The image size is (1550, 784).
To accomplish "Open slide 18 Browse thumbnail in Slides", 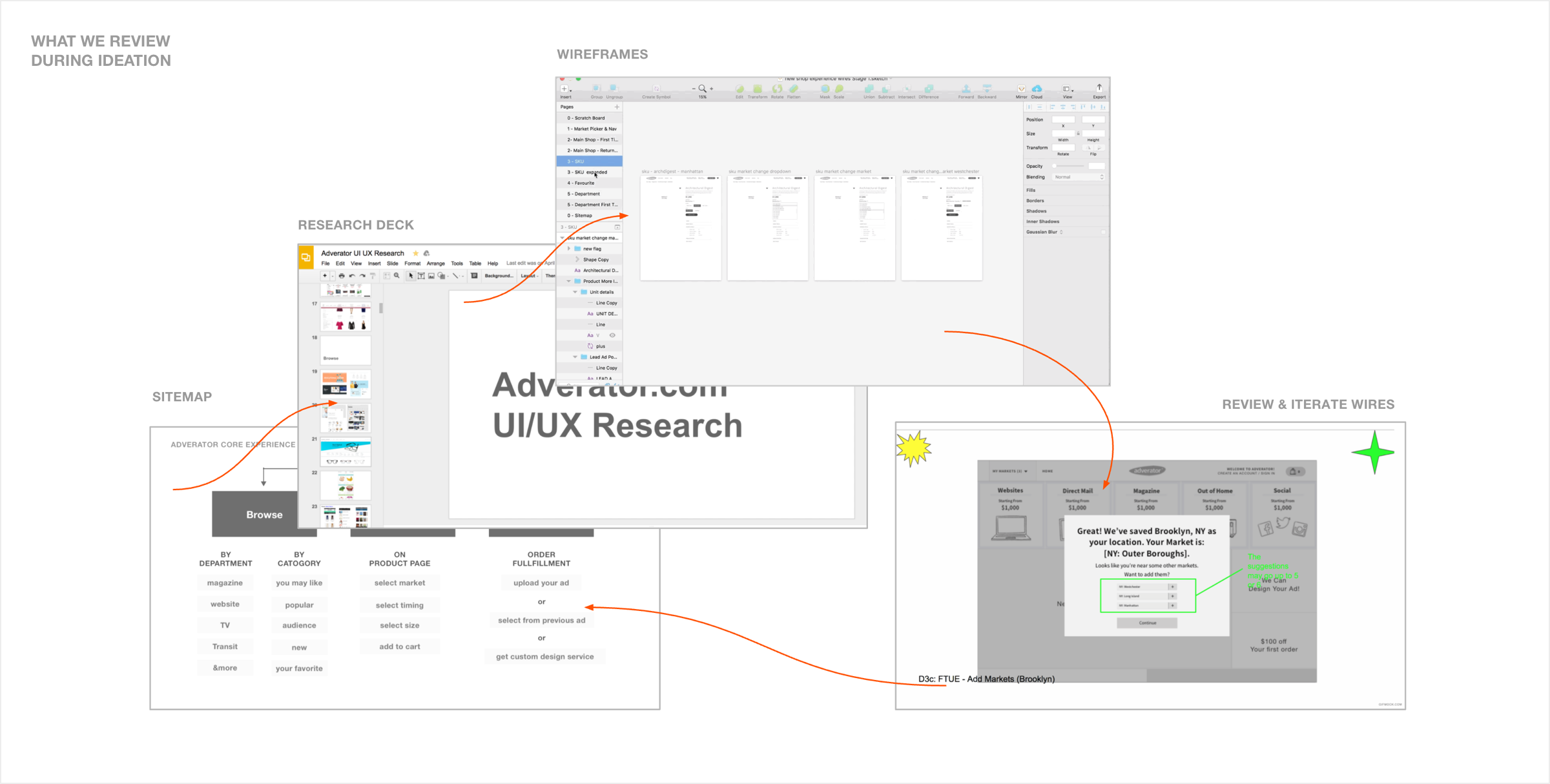I will [346, 350].
